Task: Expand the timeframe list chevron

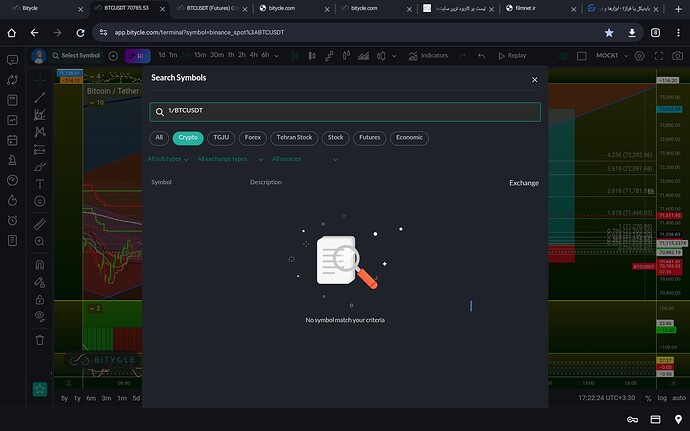Action: [276, 56]
